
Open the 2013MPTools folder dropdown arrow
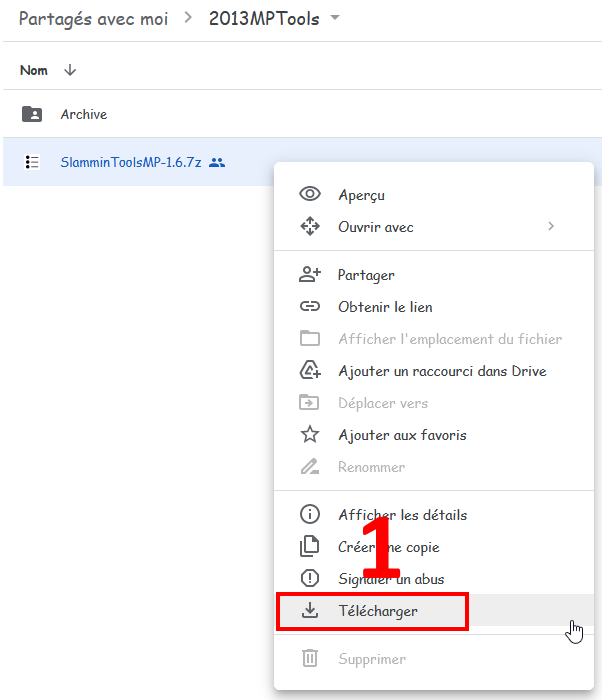[x=335, y=19]
